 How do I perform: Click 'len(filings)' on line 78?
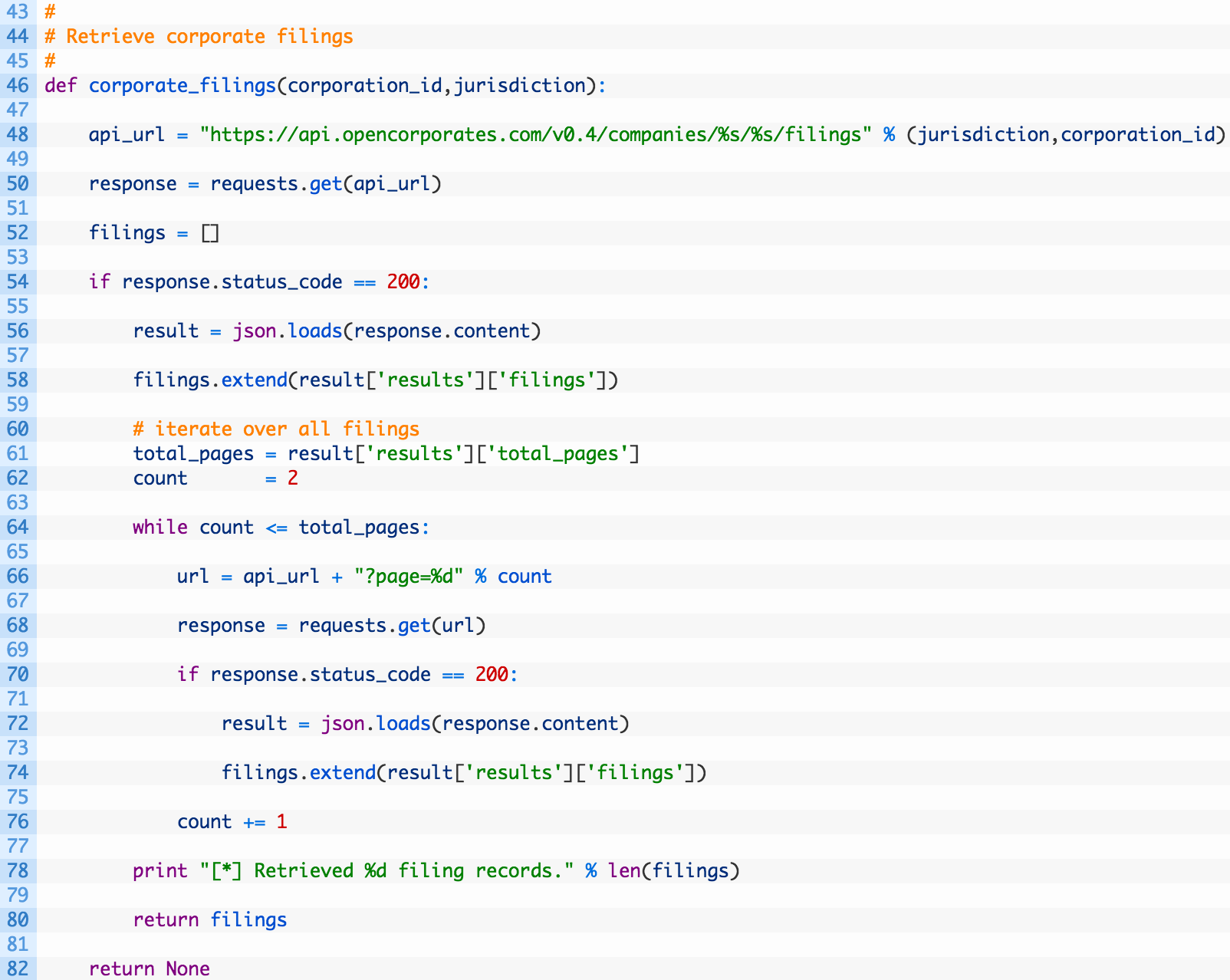coord(674,870)
